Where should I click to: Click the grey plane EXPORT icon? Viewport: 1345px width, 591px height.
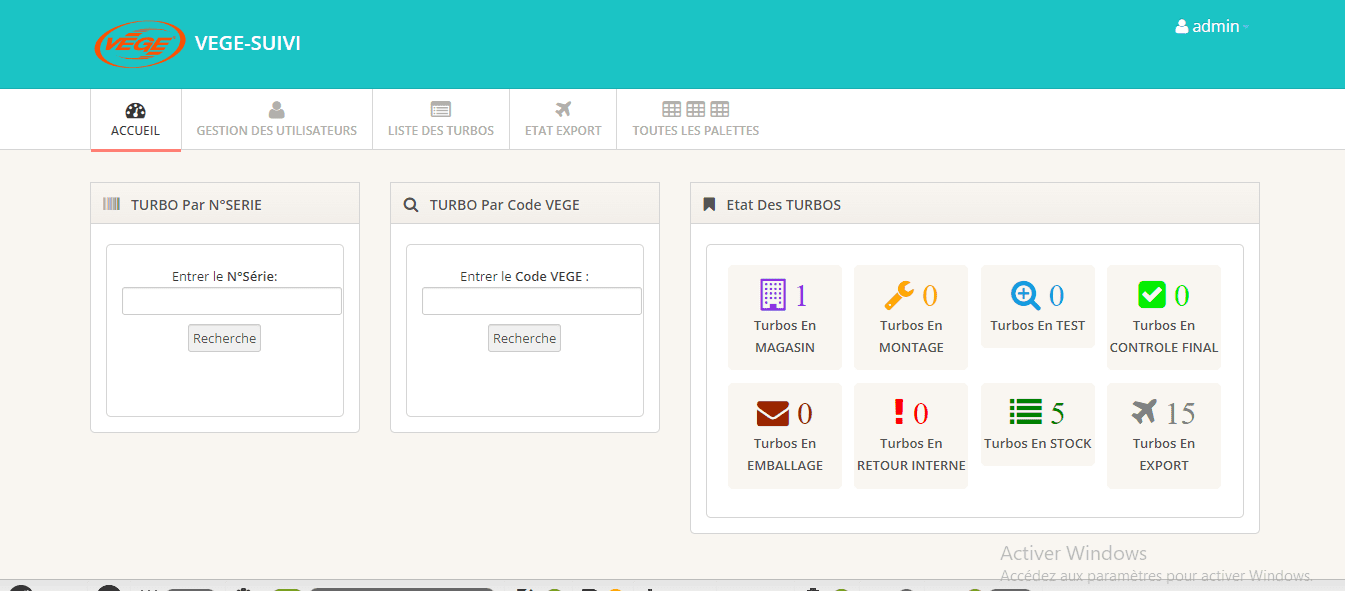1145,412
